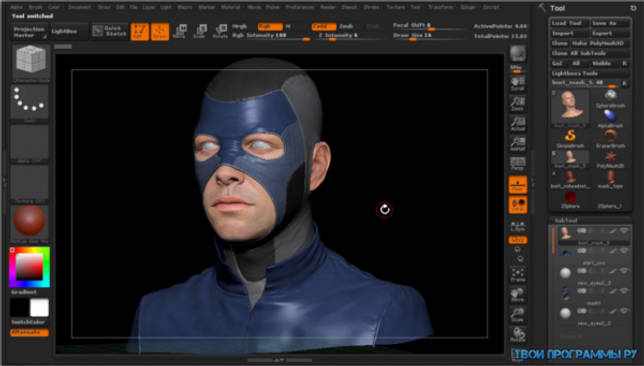
Task: Select the Rotate transform in top shelf
Action: (220, 32)
